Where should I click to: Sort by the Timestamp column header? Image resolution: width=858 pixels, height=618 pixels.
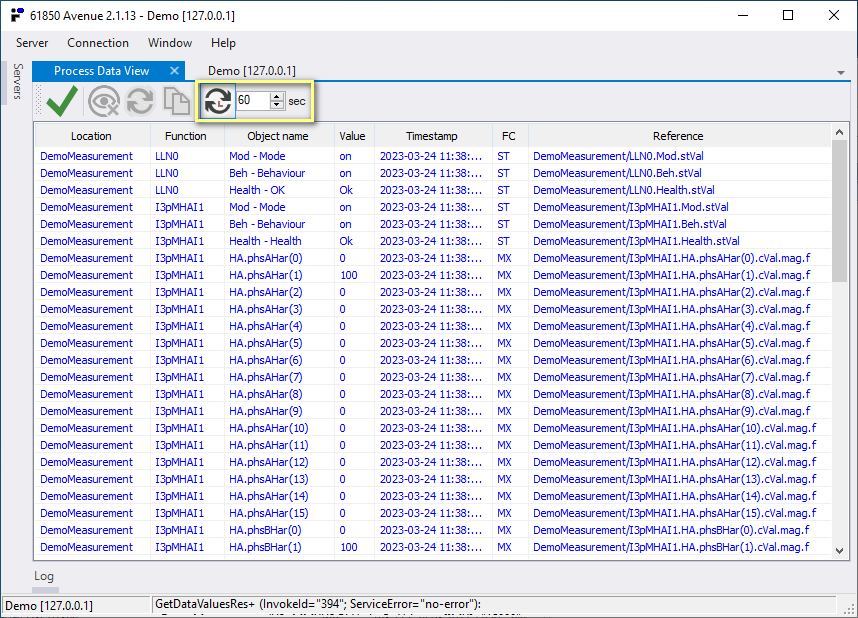pos(432,136)
